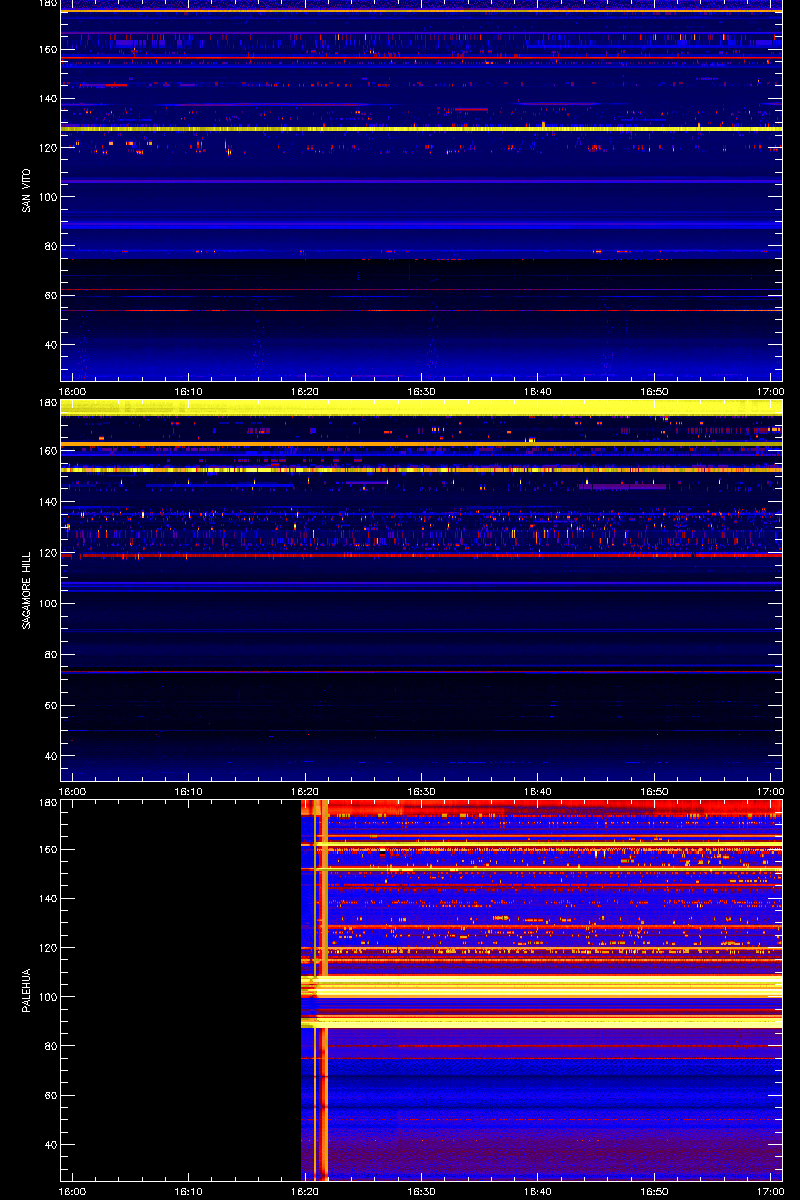Pick the 16:40 tick below Palehua panel
The image size is (800, 1200).
tap(538, 1191)
